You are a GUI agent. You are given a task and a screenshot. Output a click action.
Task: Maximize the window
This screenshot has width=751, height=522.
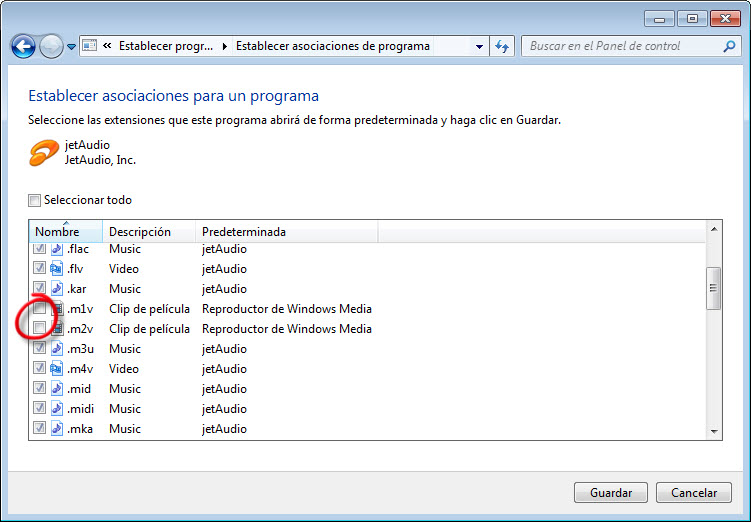692,19
